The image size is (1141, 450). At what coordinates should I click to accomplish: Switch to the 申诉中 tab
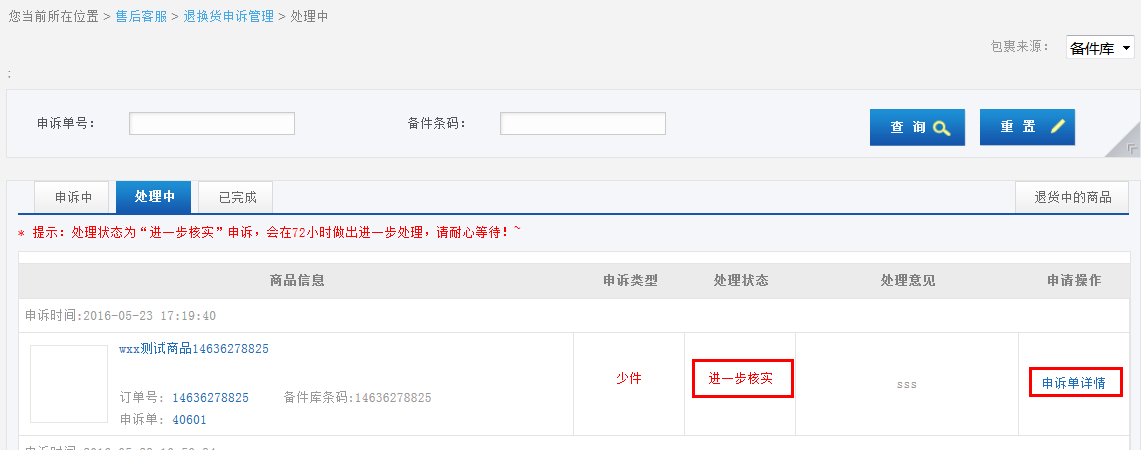(x=73, y=197)
